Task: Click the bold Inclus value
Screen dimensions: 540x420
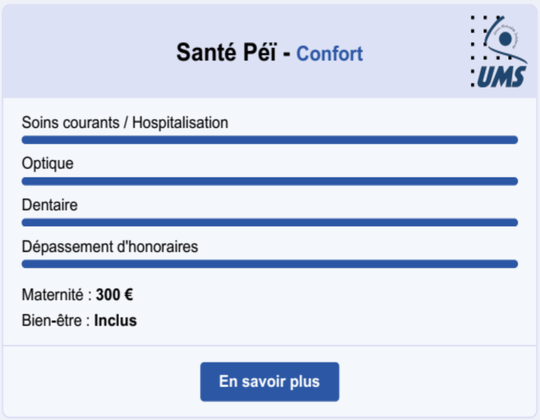Action: (115, 321)
